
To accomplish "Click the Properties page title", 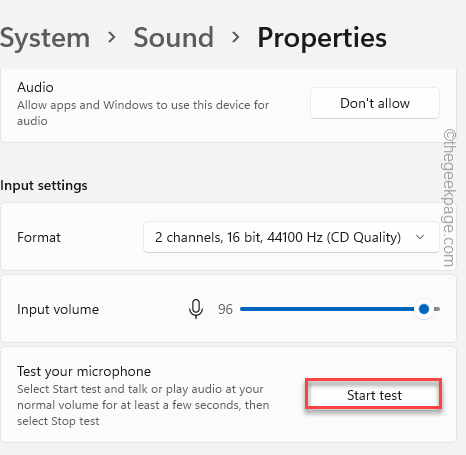I will click(322, 38).
